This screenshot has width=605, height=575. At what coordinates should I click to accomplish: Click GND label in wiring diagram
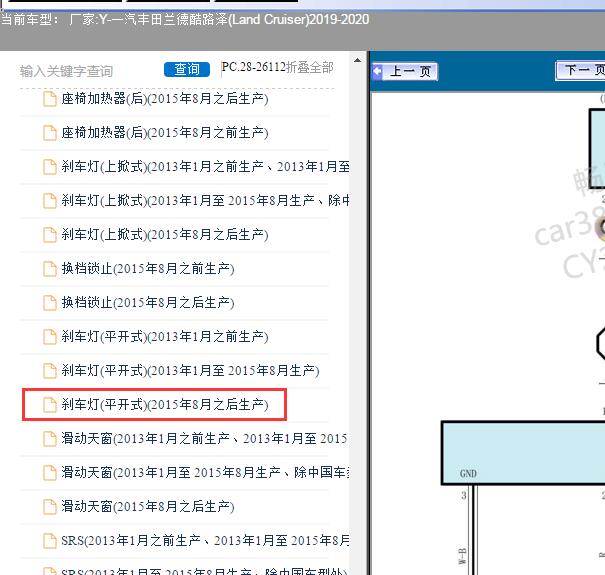pos(468,474)
